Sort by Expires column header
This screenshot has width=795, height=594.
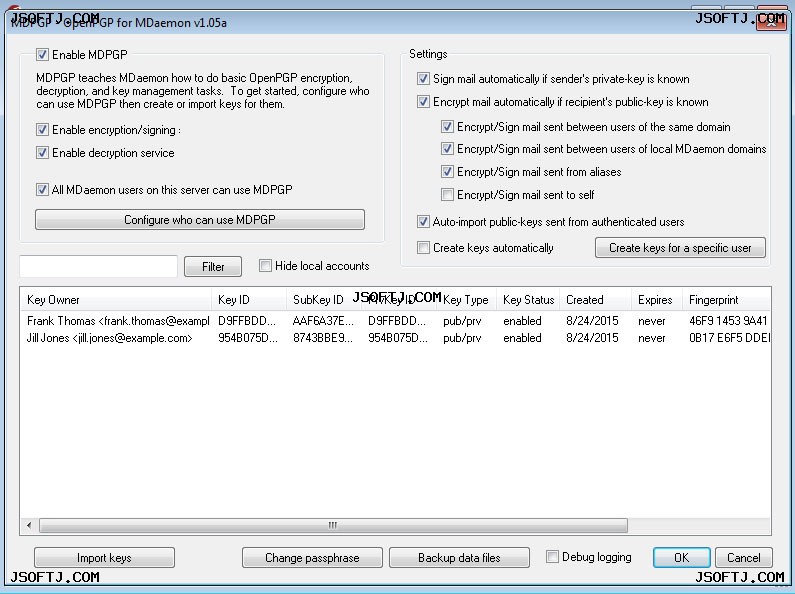click(x=657, y=300)
